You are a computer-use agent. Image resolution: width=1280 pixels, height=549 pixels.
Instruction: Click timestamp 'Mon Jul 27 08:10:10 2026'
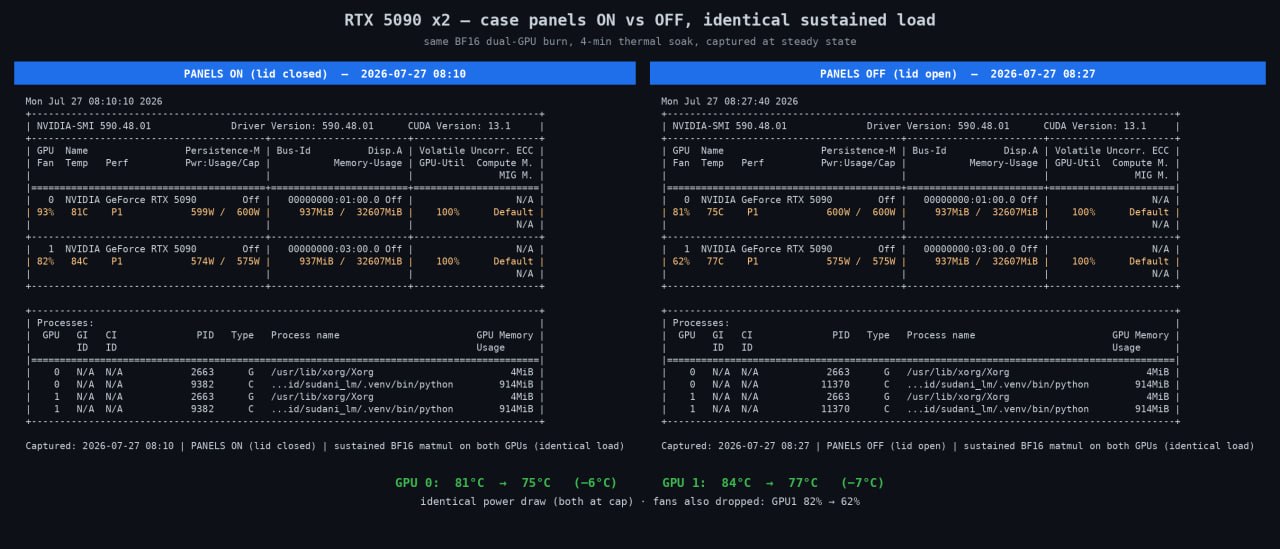[94, 101]
